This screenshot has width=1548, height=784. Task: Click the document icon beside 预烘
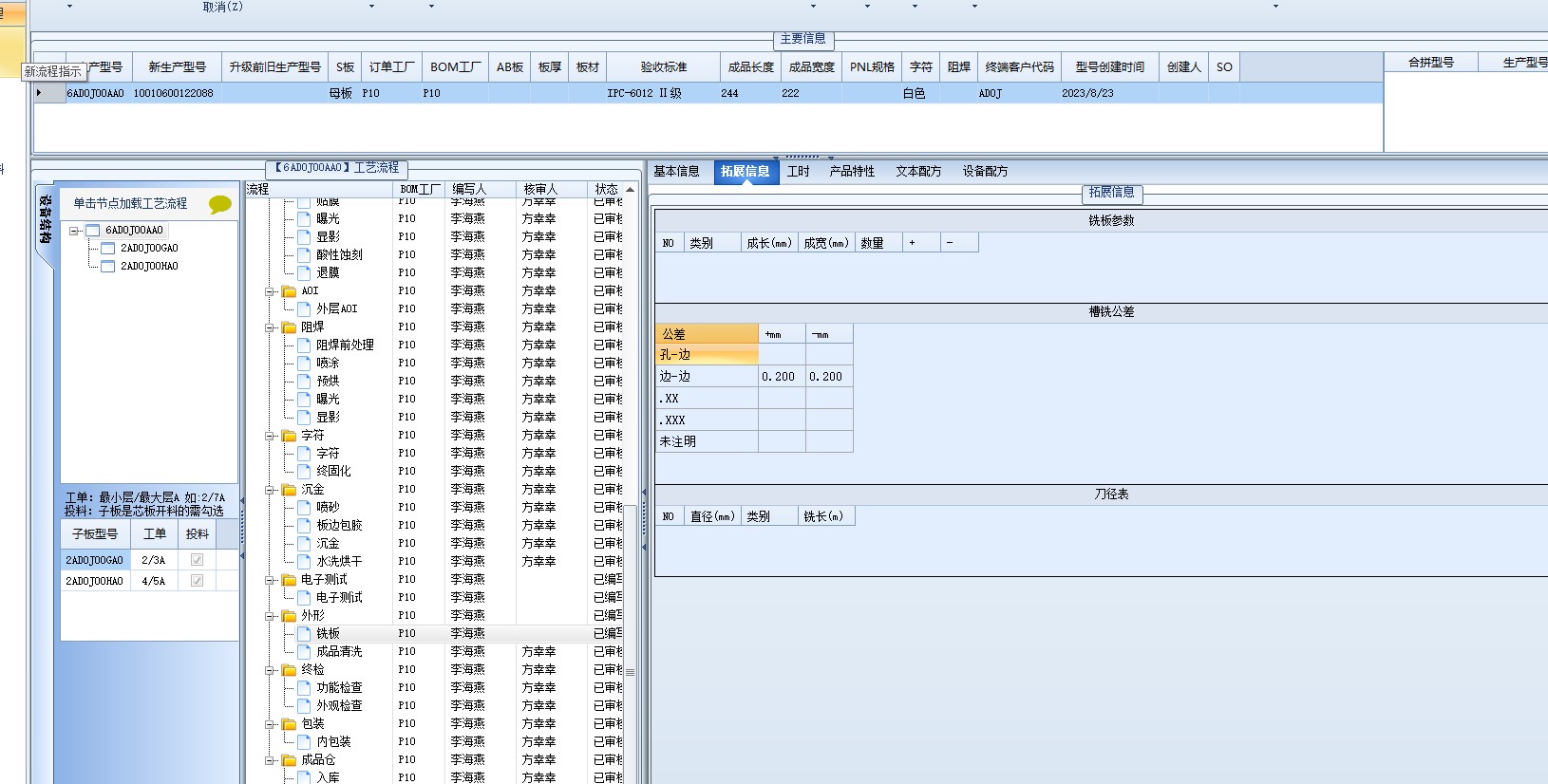304,382
